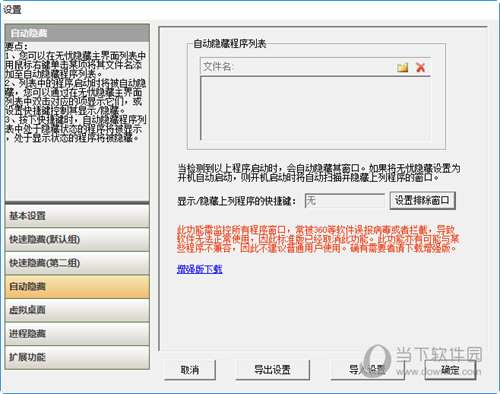Open the 进程隐藏 section
This screenshot has height=394, width=500.
pos(77,334)
